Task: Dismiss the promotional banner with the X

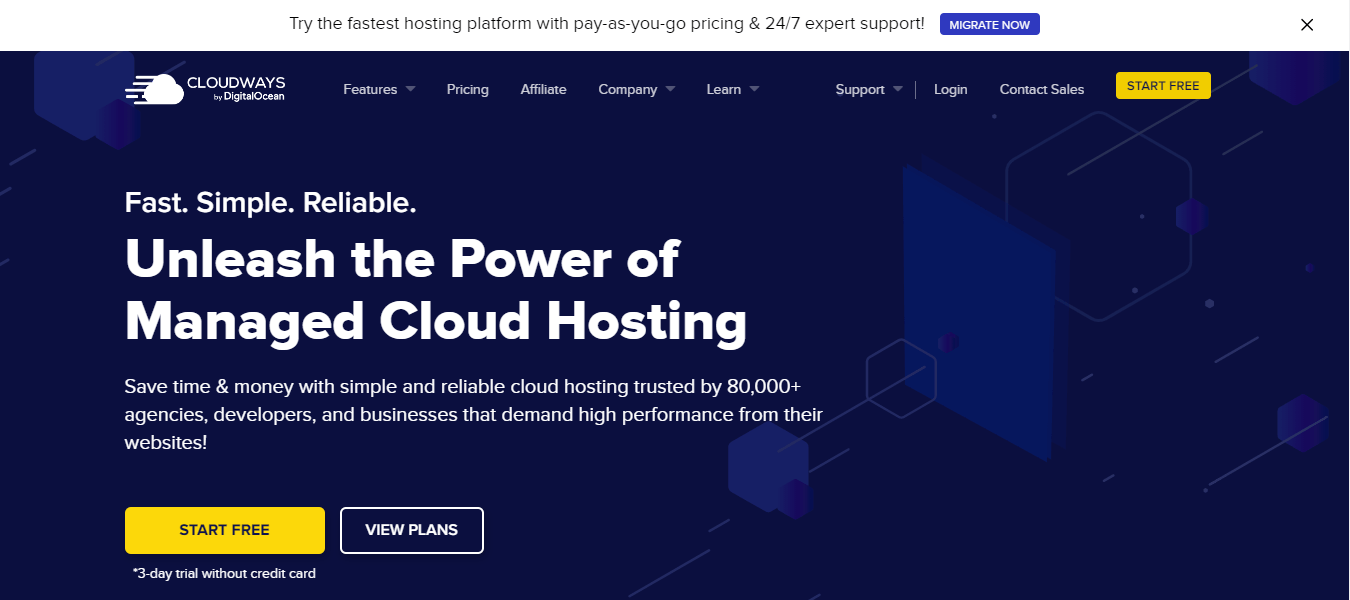Action: (1307, 24)
